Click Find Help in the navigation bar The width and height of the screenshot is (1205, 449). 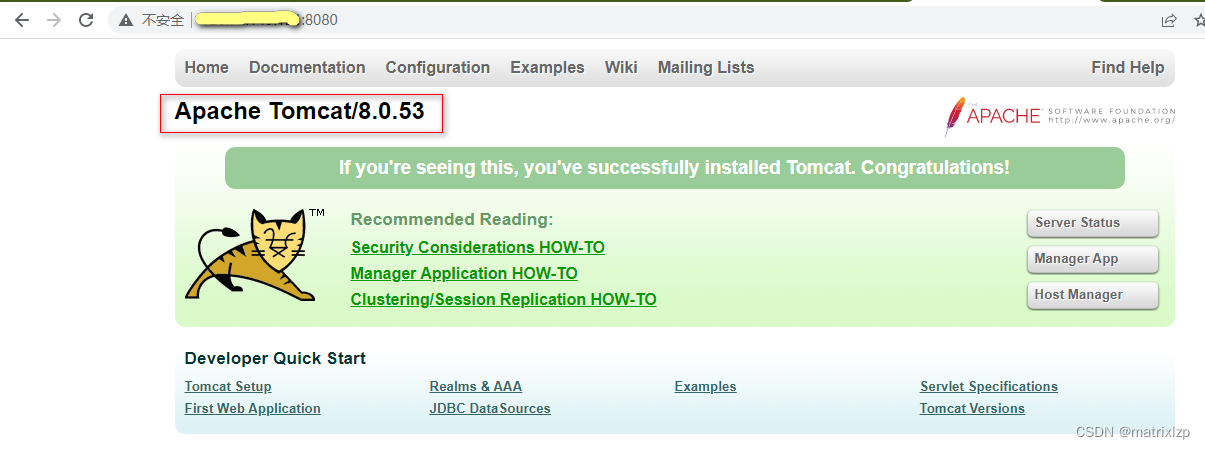pos(1128,68)
